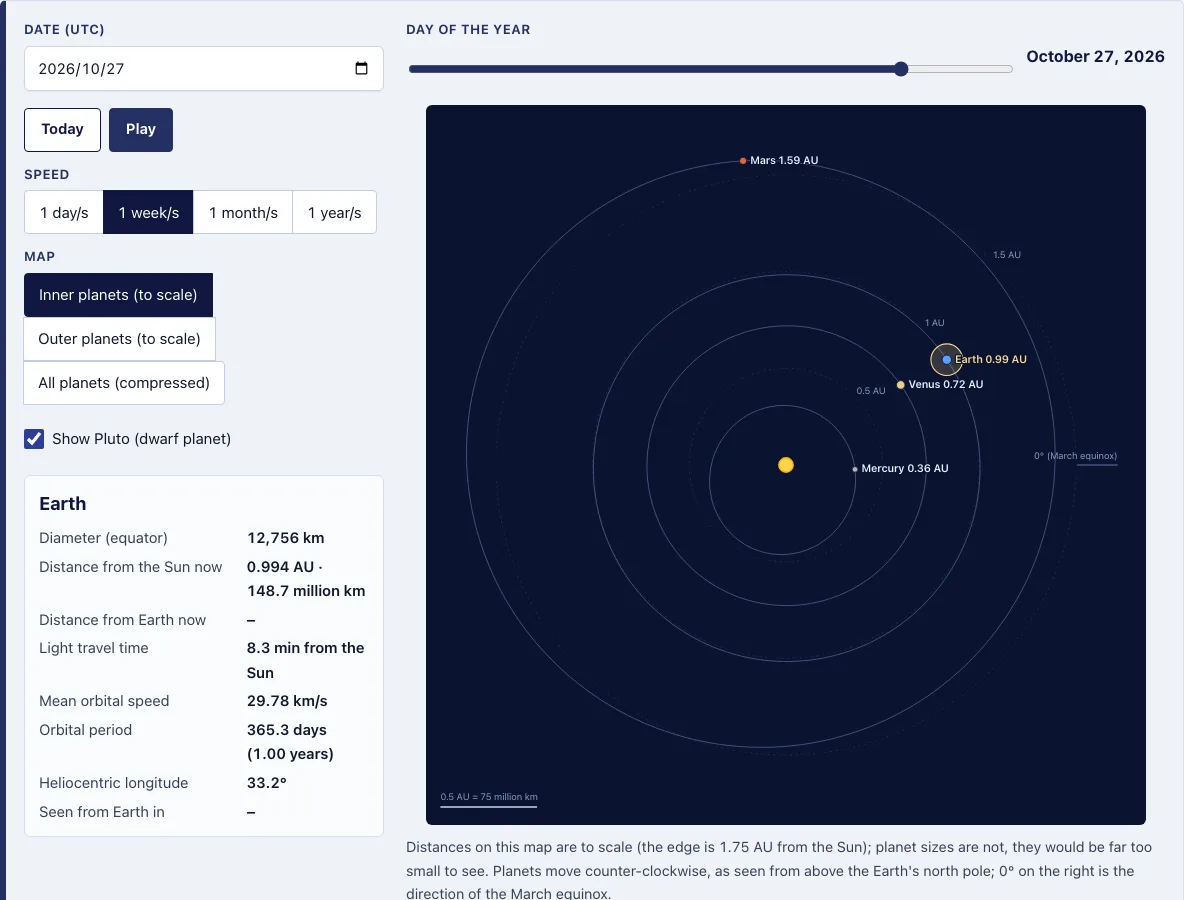Click the 365.3 days orbital period value
1184x900 pixels.
point(287,729)
